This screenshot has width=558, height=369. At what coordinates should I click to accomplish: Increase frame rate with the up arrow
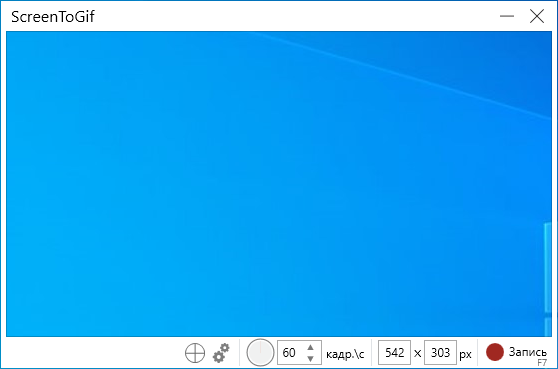(x=310, y=347)
